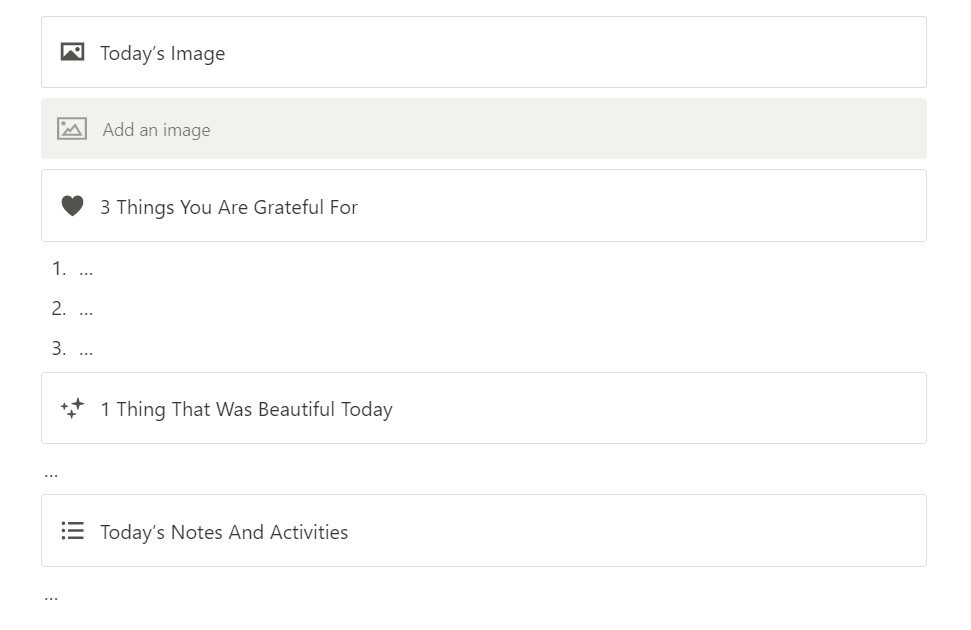Click the Today's Notes And Activities heading text
Screen dimensions: 971x630
pyautogui.click(x=224, y=533)
